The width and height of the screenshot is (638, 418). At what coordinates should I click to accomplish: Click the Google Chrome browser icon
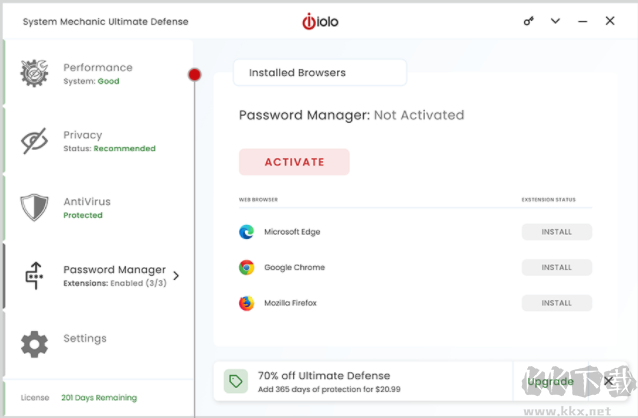246,267
